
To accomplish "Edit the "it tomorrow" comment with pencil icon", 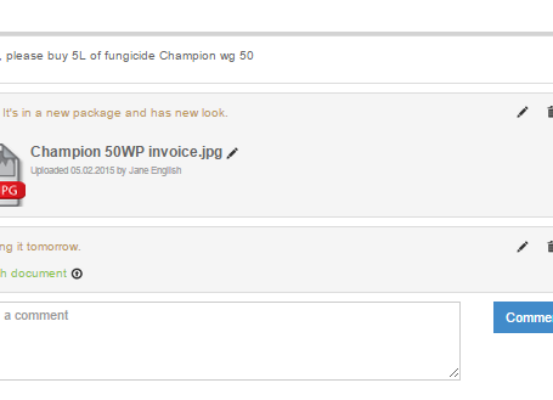I will click(x=522, y=247).
